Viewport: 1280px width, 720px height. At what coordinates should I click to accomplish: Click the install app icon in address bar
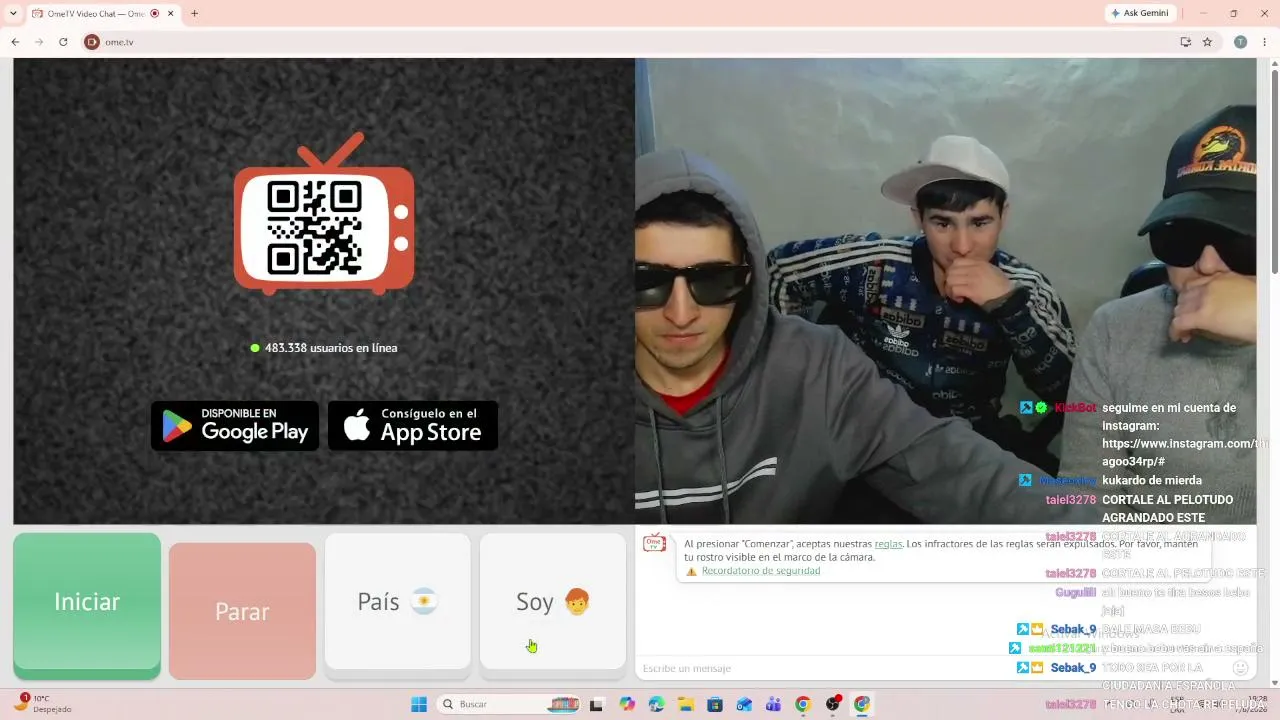[1185, 42]
